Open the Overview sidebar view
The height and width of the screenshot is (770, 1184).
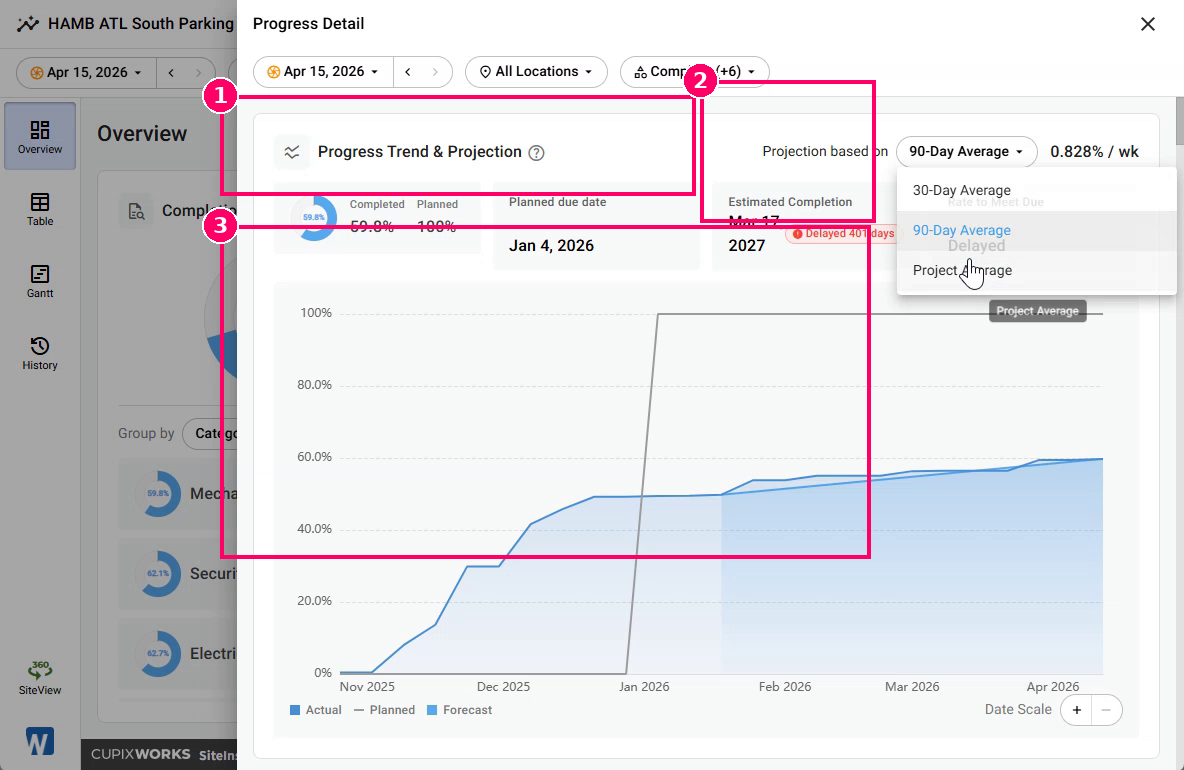coord(40,136)
